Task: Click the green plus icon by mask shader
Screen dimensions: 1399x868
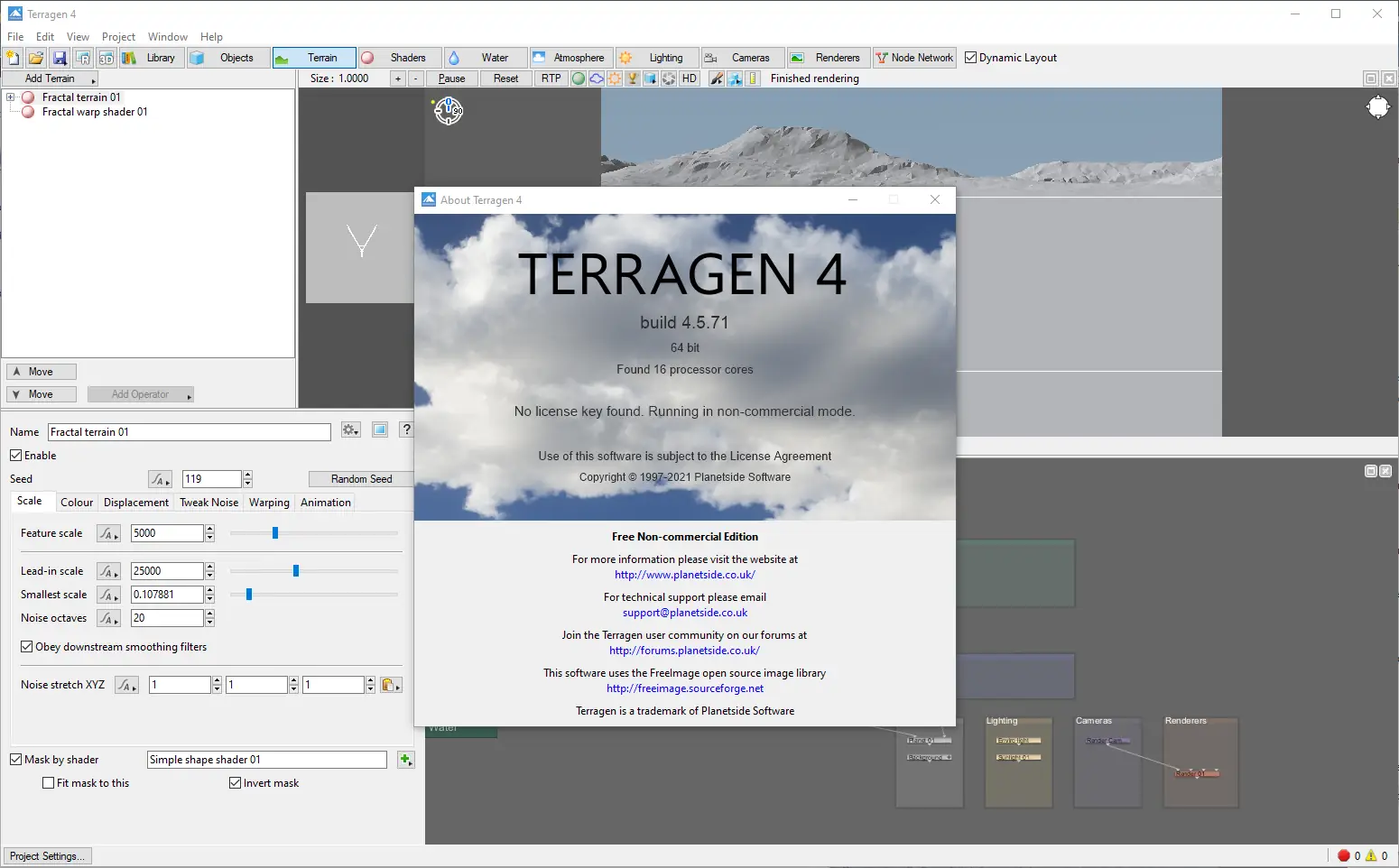Action: pyautogui.click(x=405, y=760)
